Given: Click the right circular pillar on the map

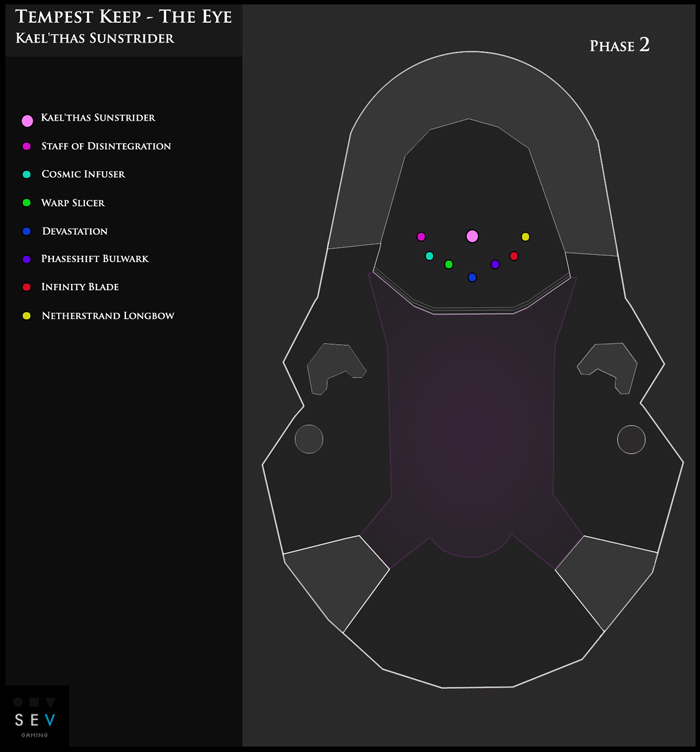Looking at the screenshot, I should [631, 439].
